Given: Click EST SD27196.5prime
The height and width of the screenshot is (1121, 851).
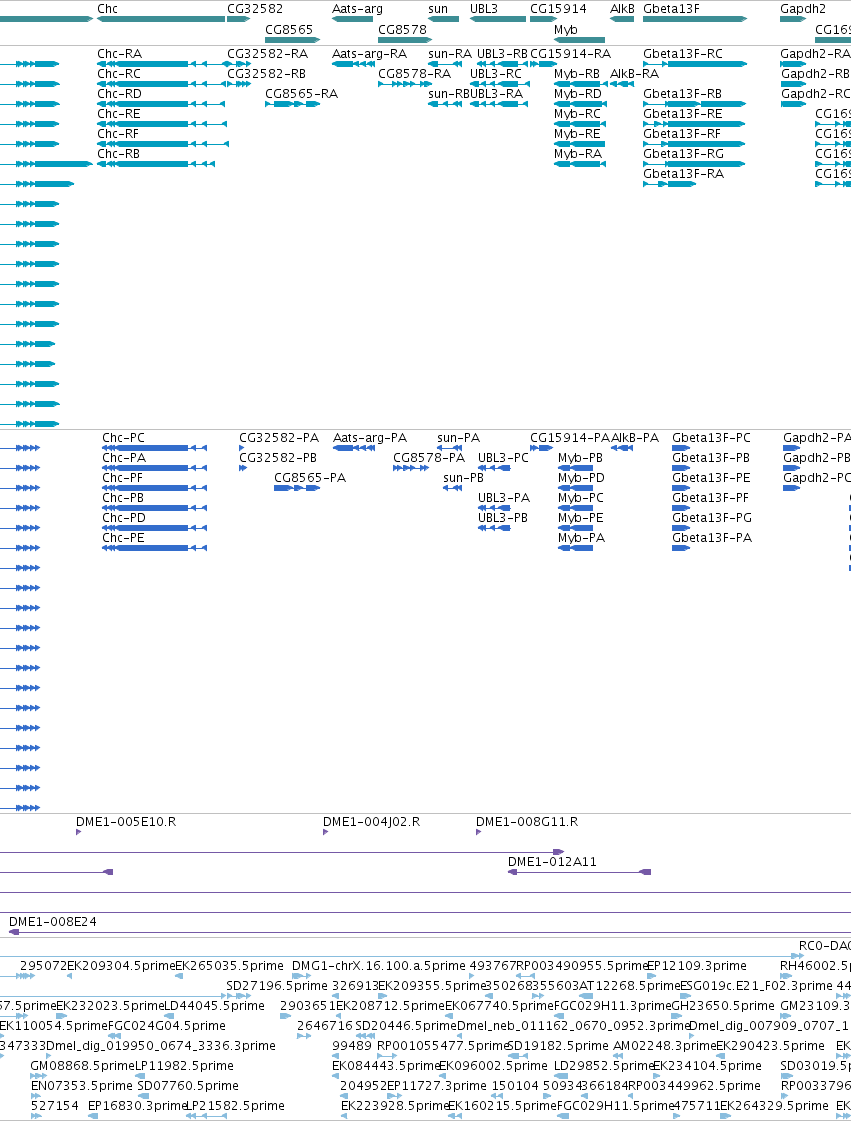Looking at the screenshot, I should coord(277,986).
